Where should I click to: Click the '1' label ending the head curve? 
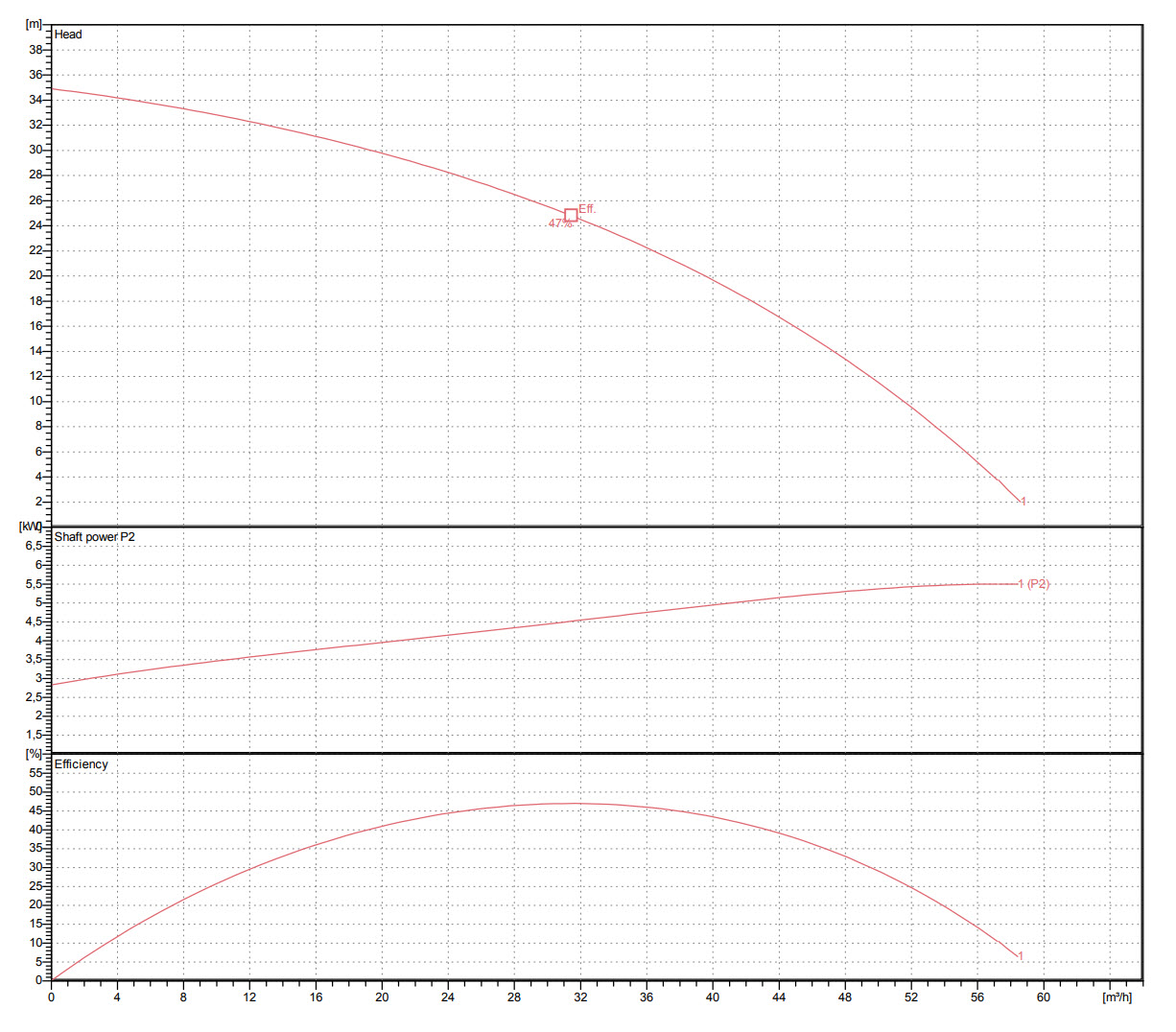tap(1023, 502)
